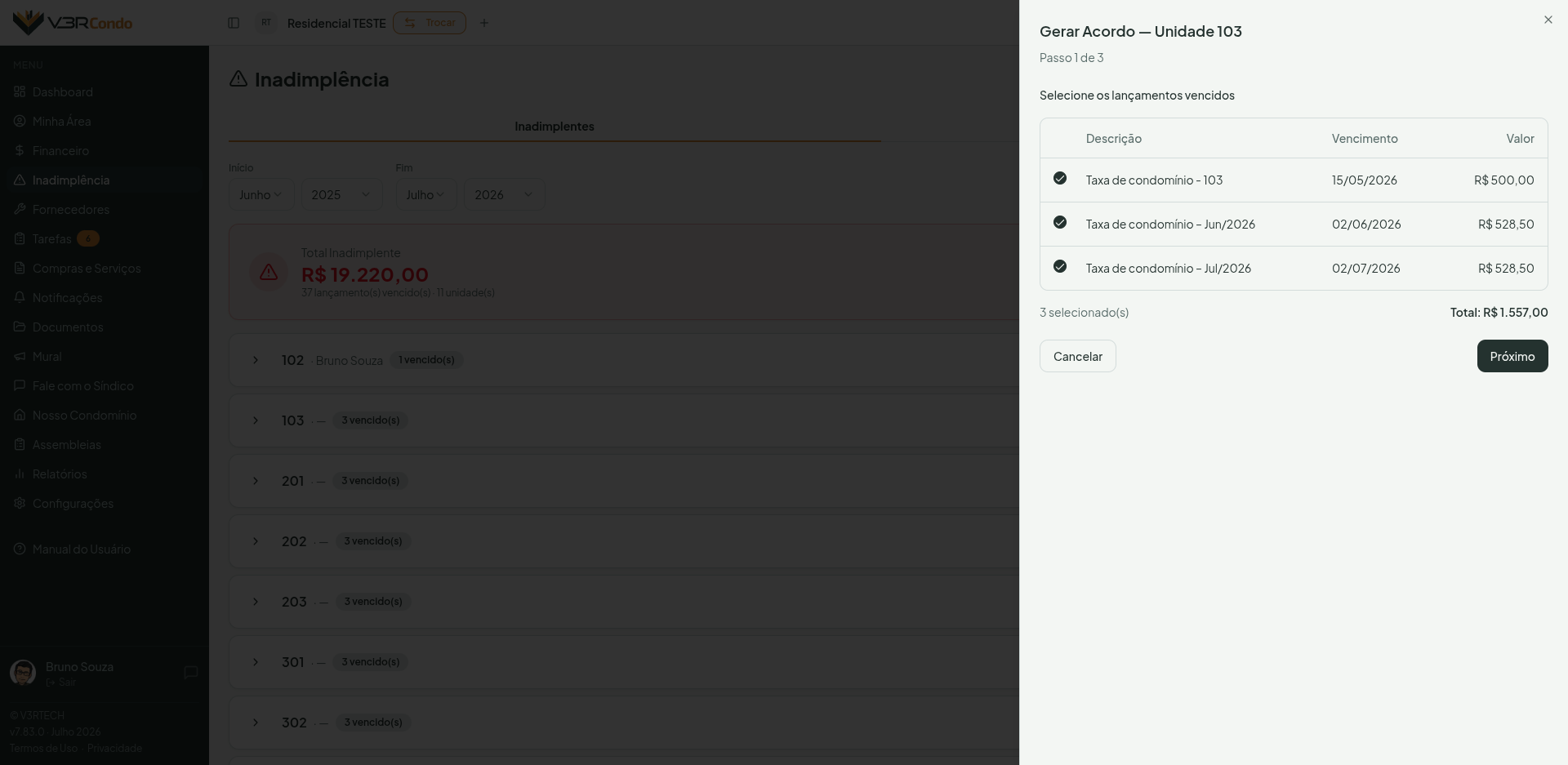Click the Relatórios chart icon
Viewport: 1568px width, 765px height.
20,474
